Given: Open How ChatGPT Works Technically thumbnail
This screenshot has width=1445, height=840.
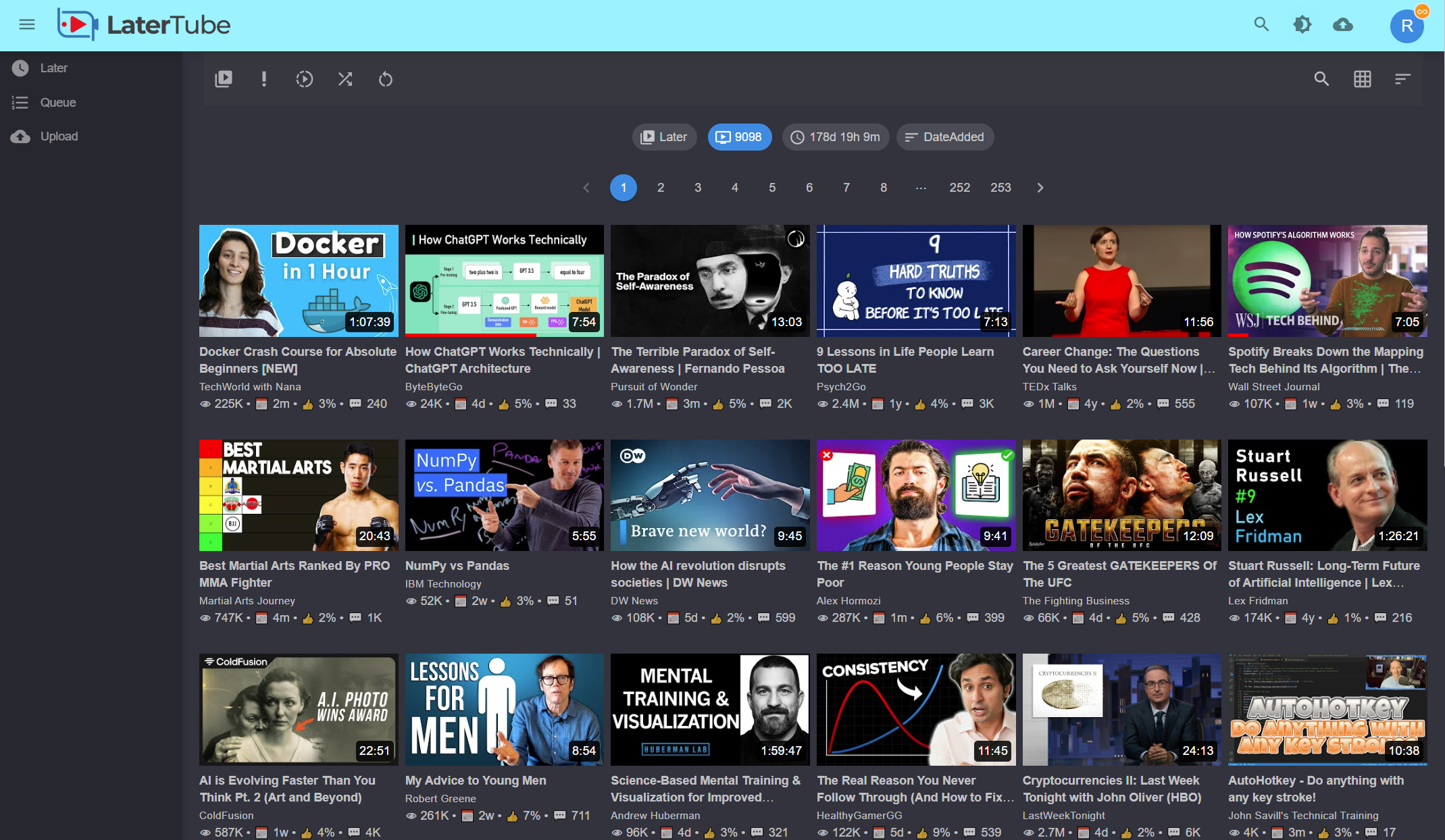Looking at the screenshot, I should (x=505, y=280).
